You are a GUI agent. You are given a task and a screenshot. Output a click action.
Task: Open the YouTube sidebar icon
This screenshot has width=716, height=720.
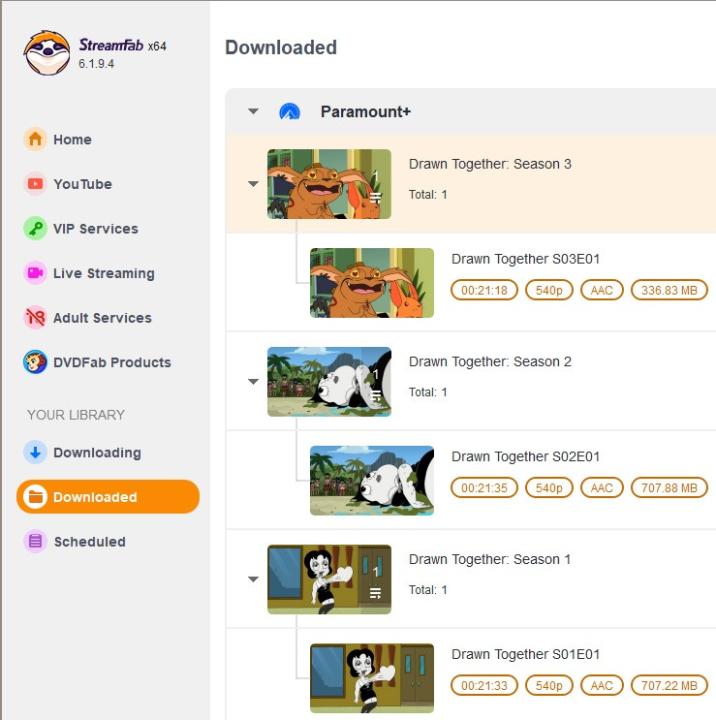click(x=35, y=184)
